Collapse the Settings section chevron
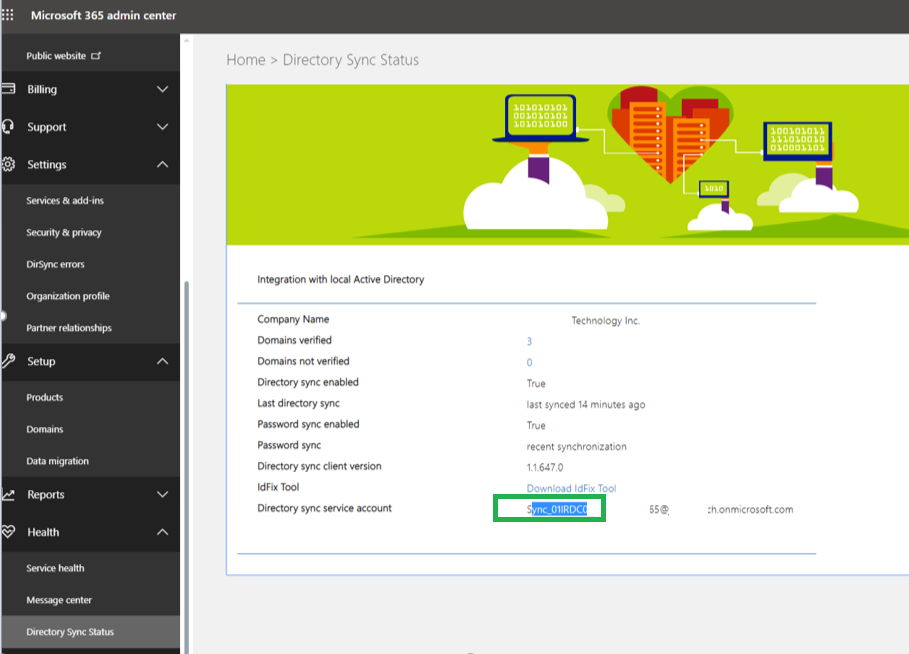909x654 pixels. coord(163,164)
